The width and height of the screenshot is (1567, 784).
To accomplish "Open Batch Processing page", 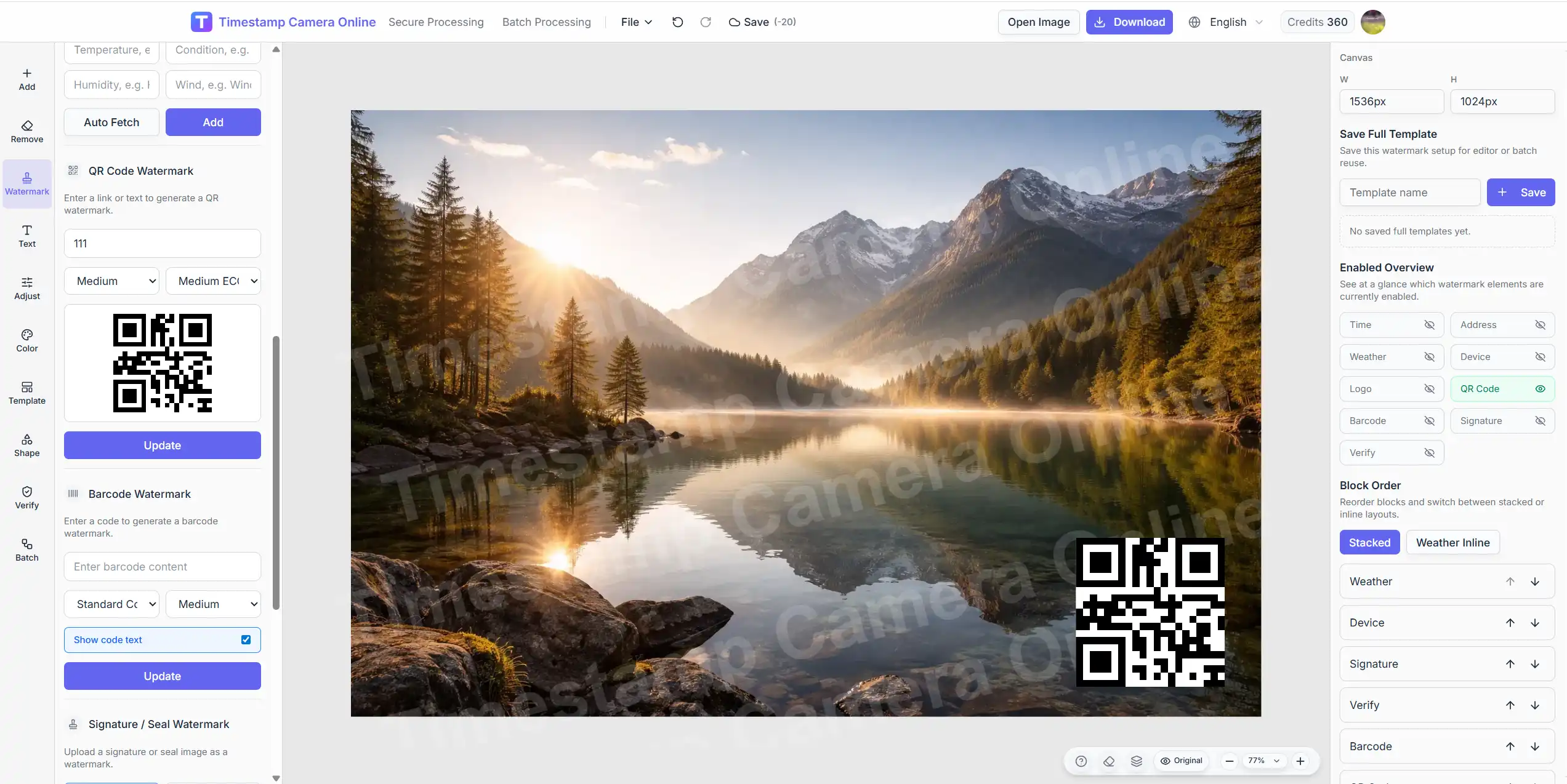I will pos(546,22).
